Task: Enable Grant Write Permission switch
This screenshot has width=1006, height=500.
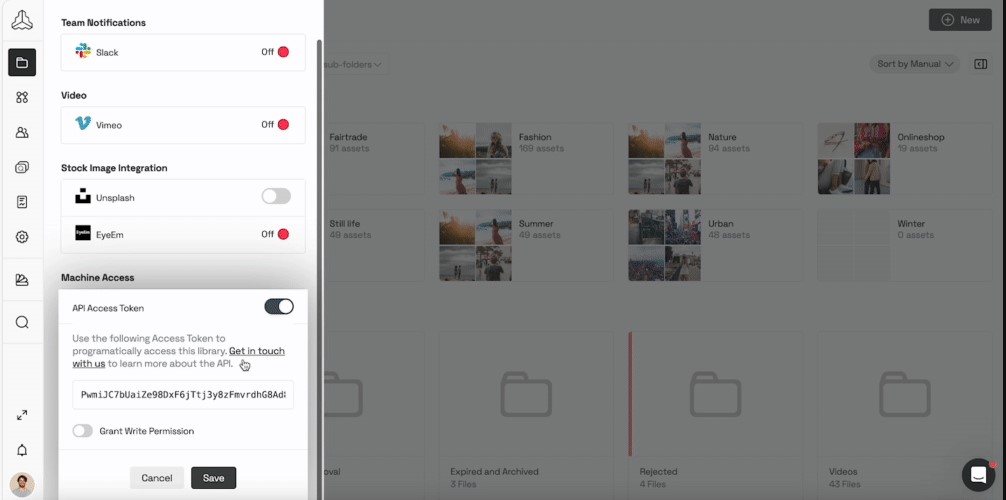Action: (x=82, y=431)
